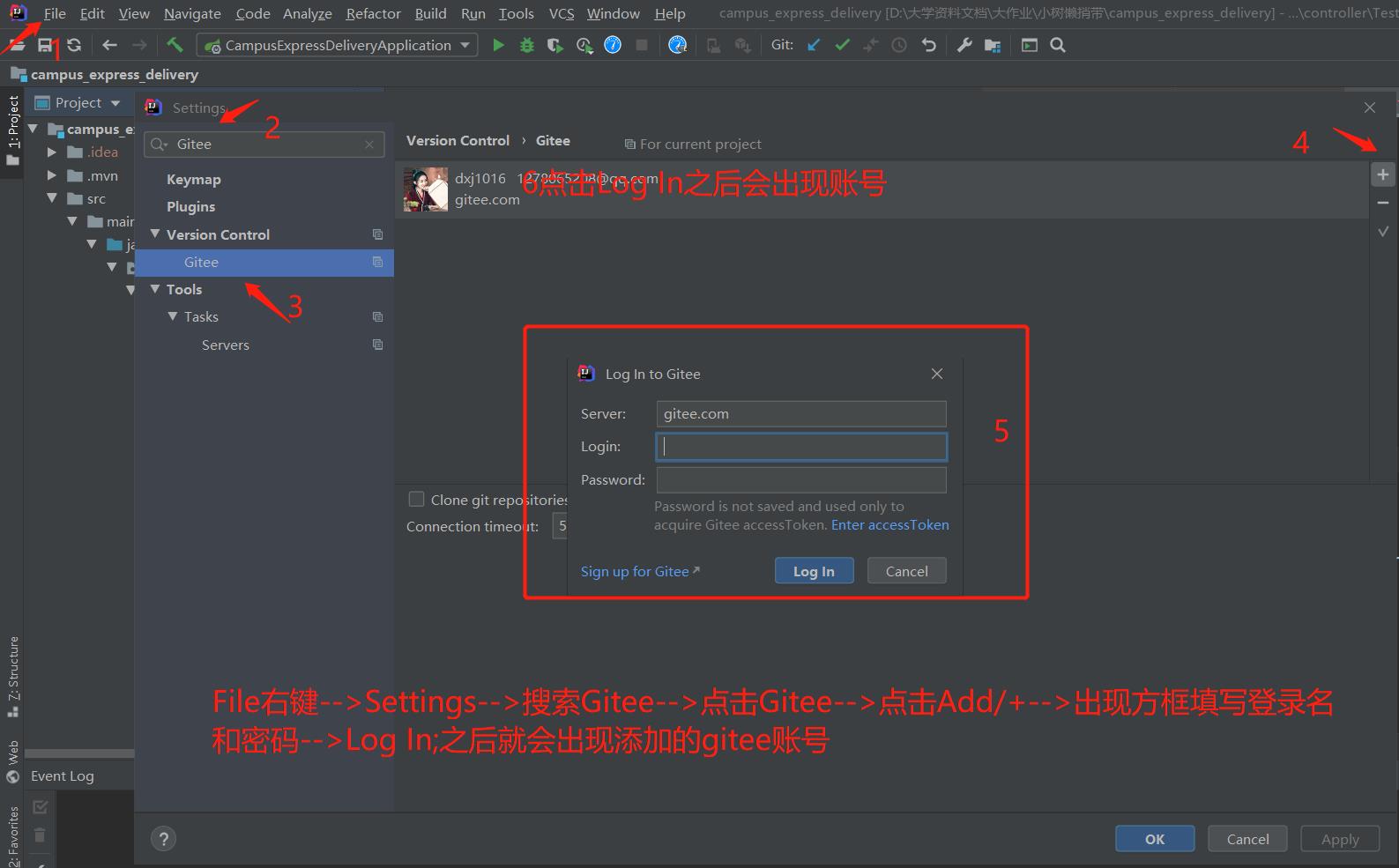Collapse Tools settings section
Screen dimensions: 1399x868
click(155, 289)
